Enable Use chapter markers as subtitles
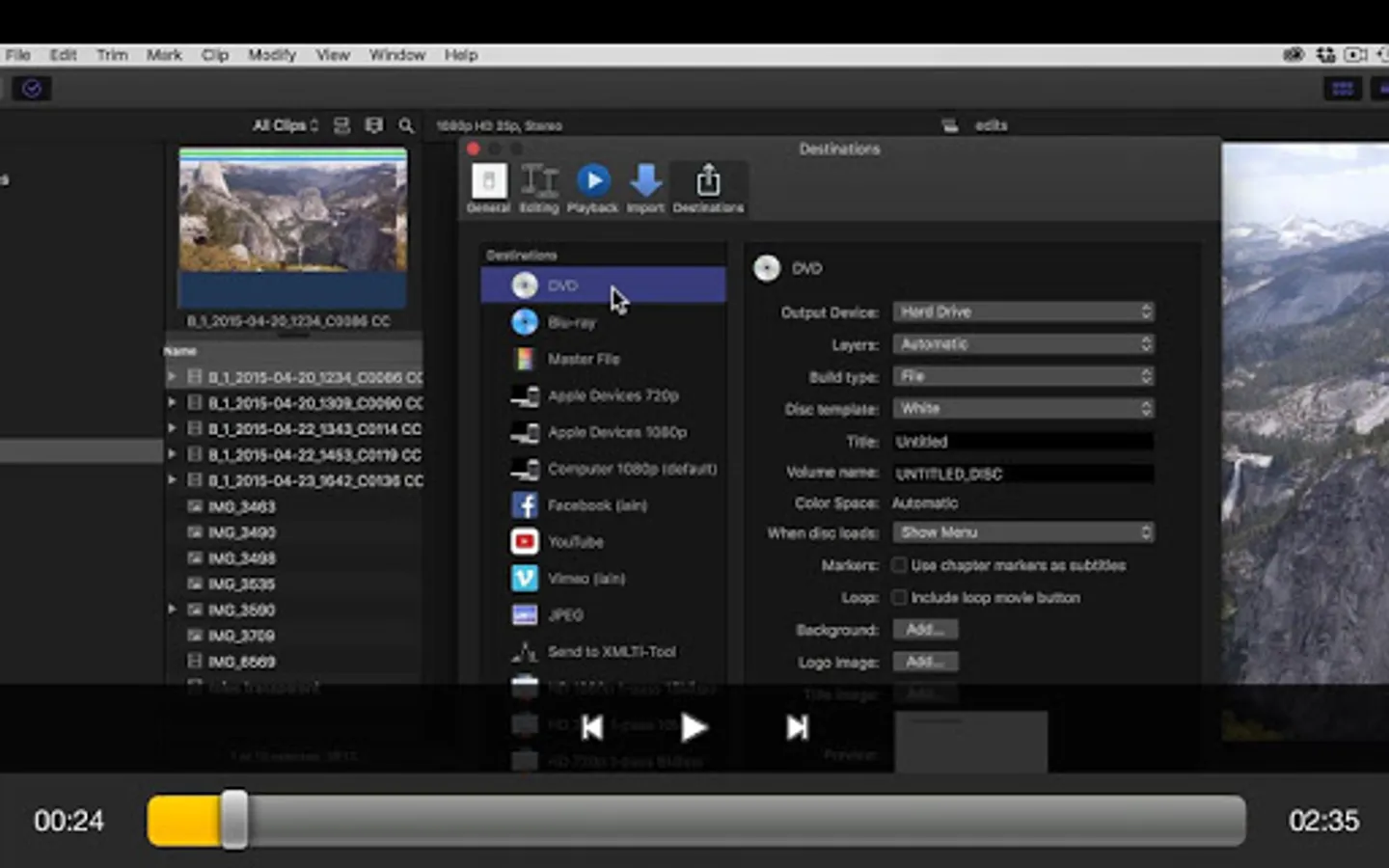Image resolution: width=1389 pixels, height=868 pixels. (x=899, y=565)
